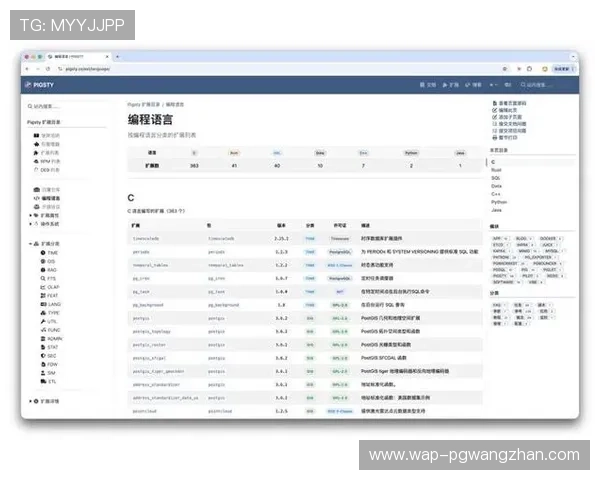Viewport: 600px width, 480px height.
Task: Click the FUNC category in sidebar
Action: 53,332
